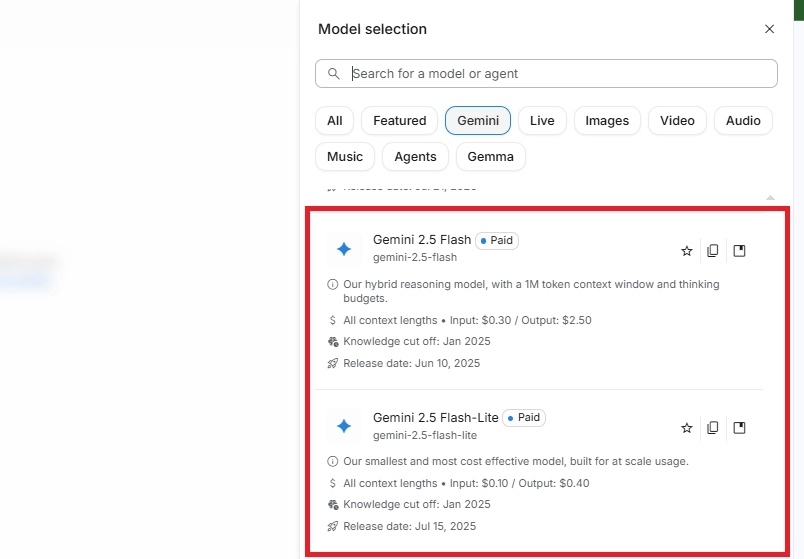Click the dollar icon for $0.10 input pricing
The image size is (804, 559).
[x=333, y=483]
